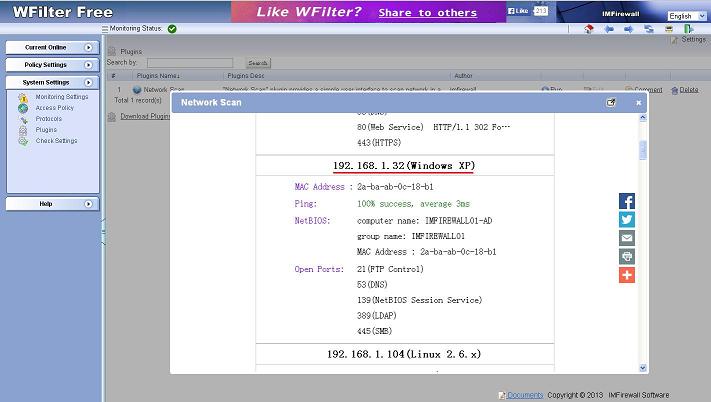Click the refresh arrows icon
This screenshot has height=402, width=711.
(649, 29)
